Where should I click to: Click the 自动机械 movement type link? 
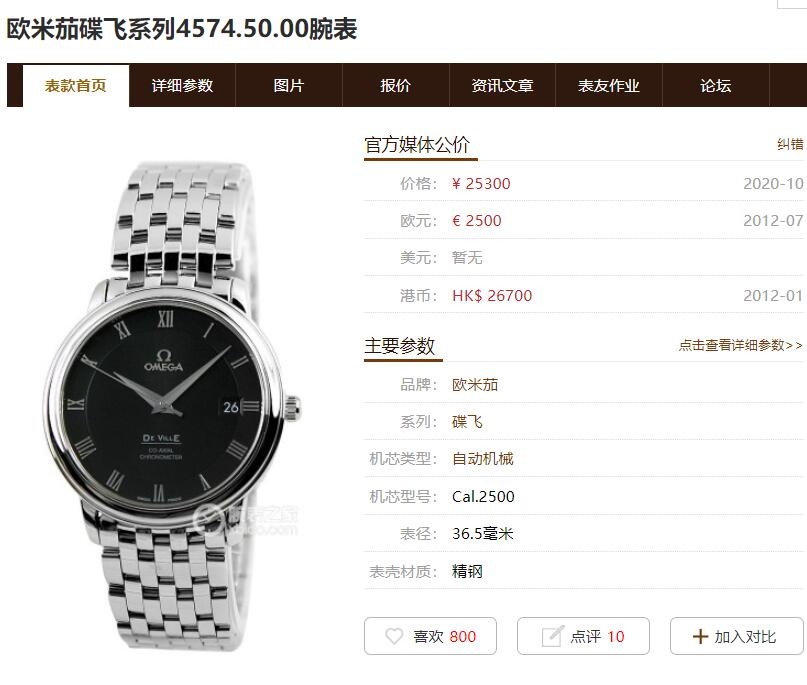click(482, 459)
